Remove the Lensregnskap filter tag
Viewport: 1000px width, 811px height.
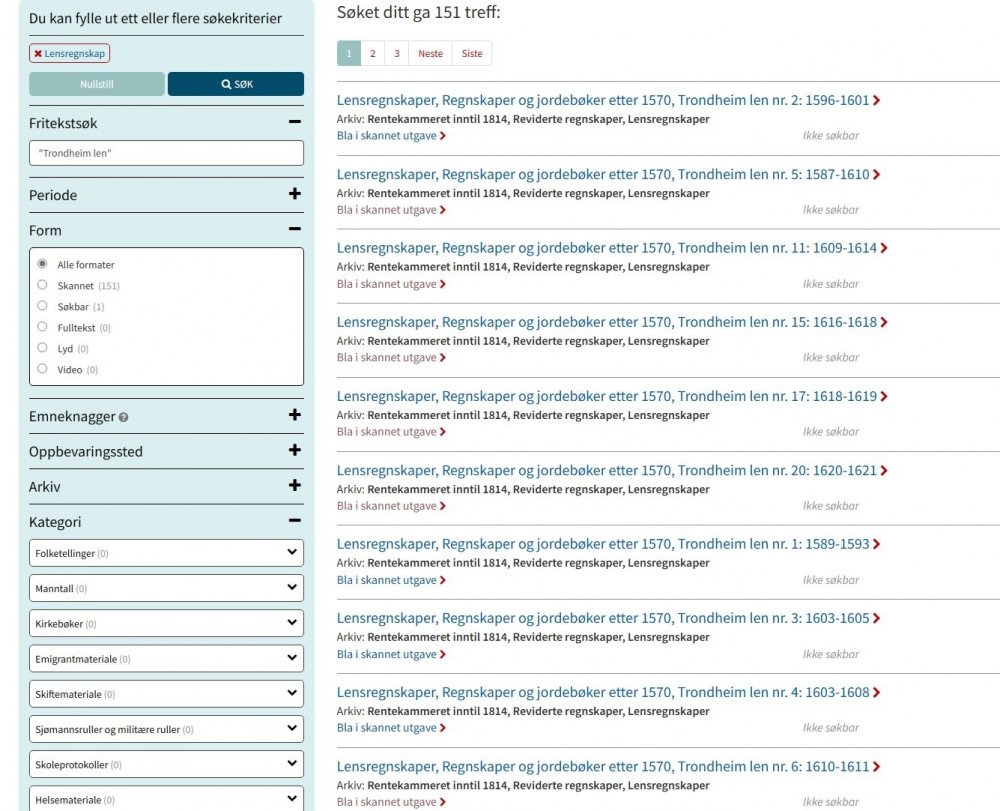(38, 54)
